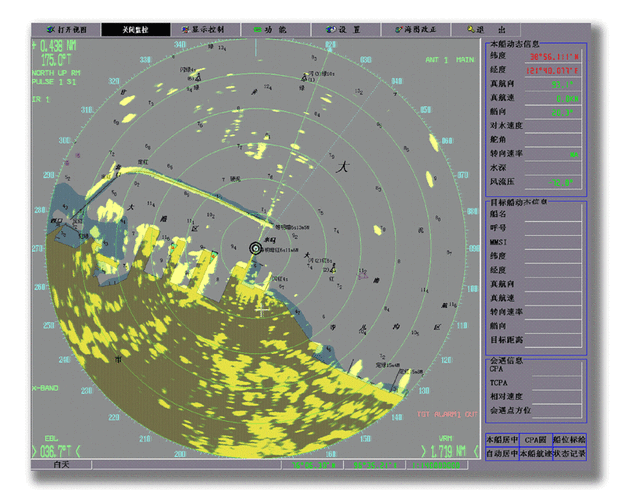This screenshot has width=625, height=500.
Task: Click the 退出 exit icon
Action: coord(472,30)
